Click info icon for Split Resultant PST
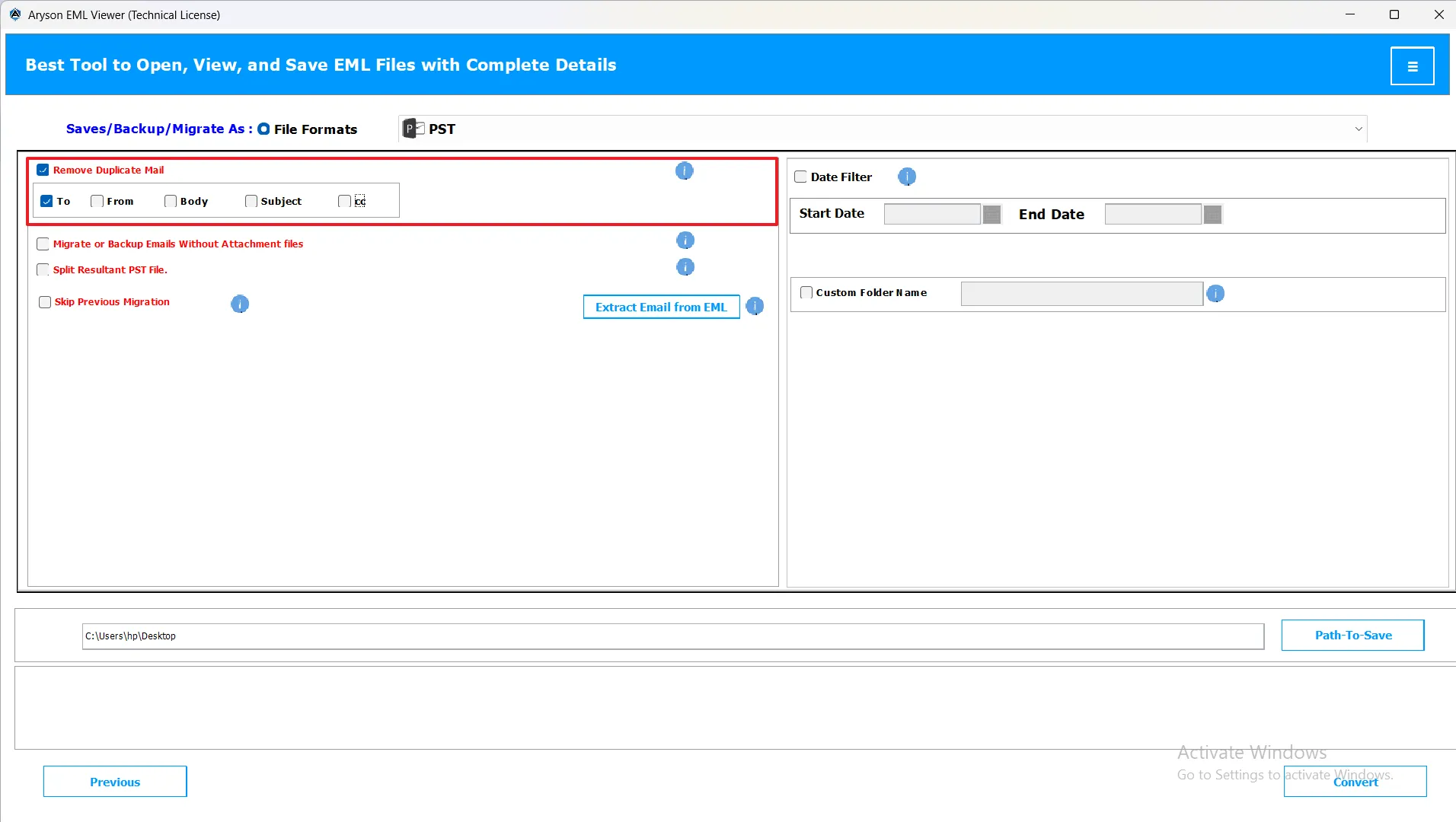 tap(685, 267)
